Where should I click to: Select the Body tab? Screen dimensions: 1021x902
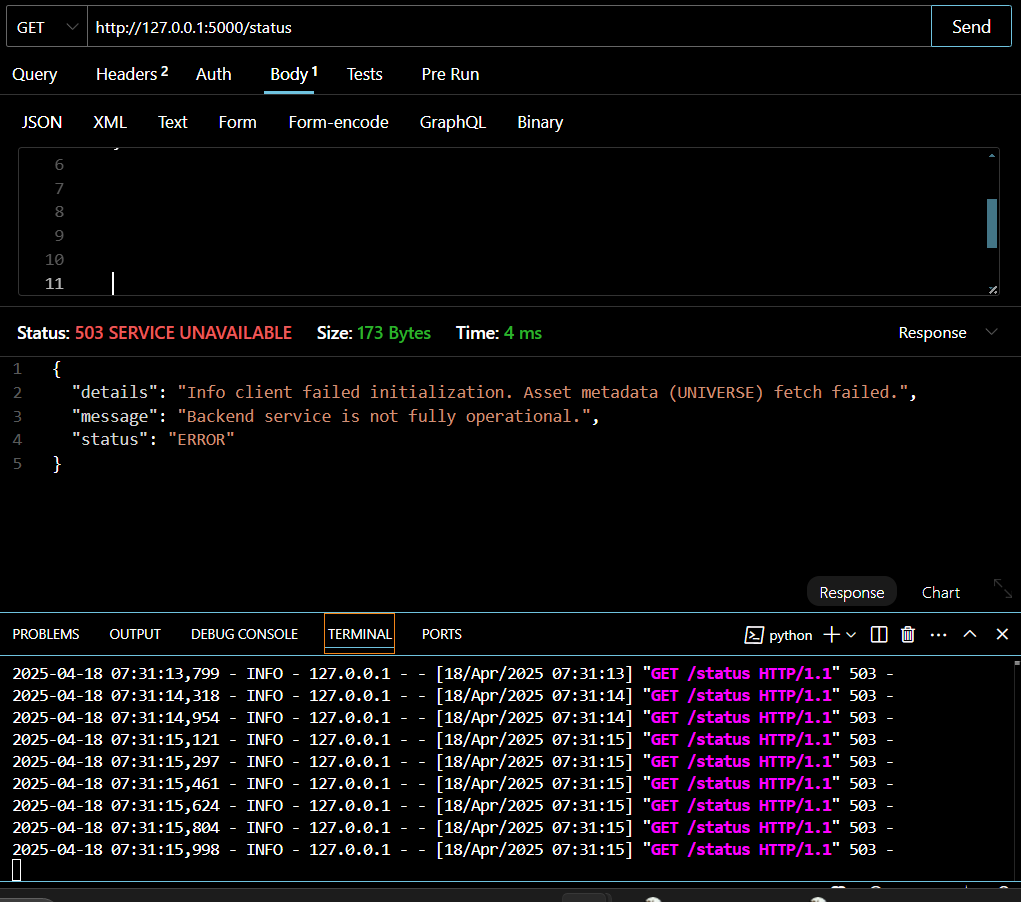click(293, 74)
